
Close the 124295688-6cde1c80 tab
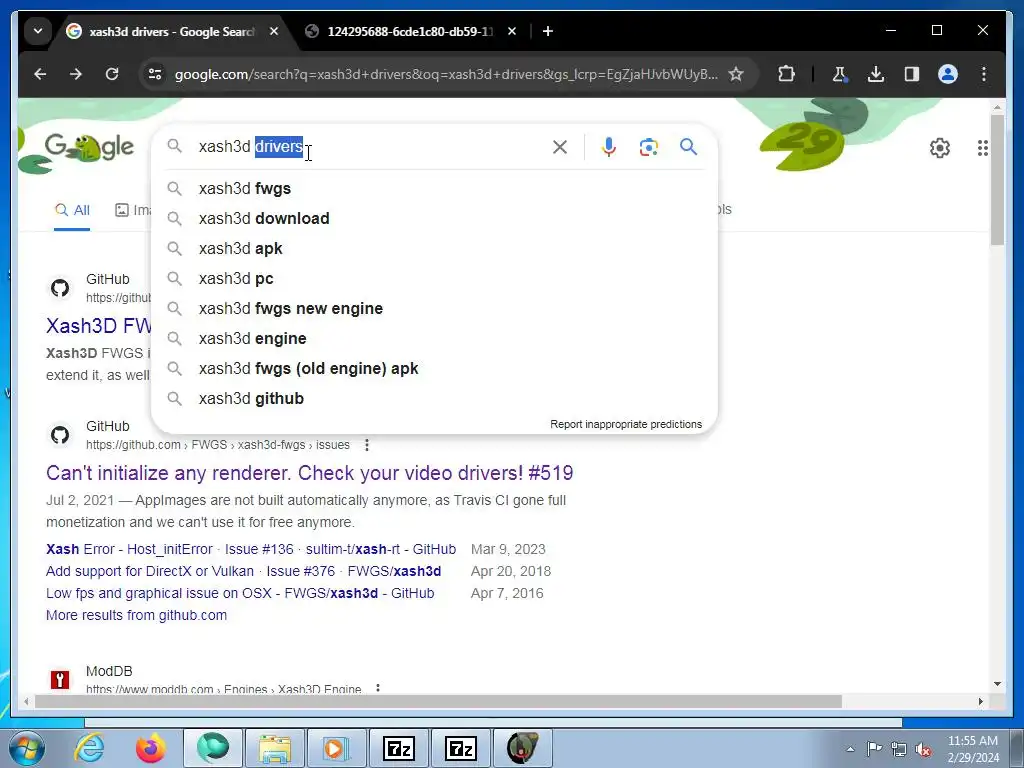(512, 31)
